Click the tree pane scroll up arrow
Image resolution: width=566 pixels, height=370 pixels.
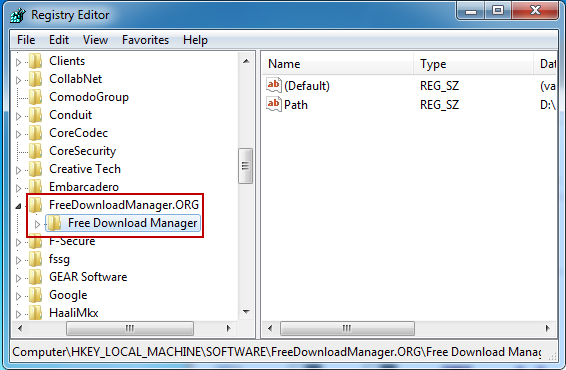(x=246, y=61)
